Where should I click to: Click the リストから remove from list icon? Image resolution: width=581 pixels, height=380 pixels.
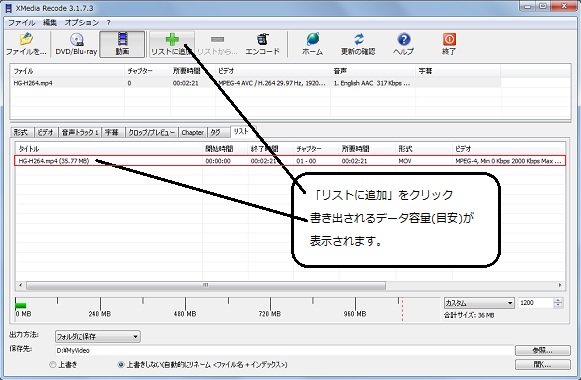click(x=217, y=44)
